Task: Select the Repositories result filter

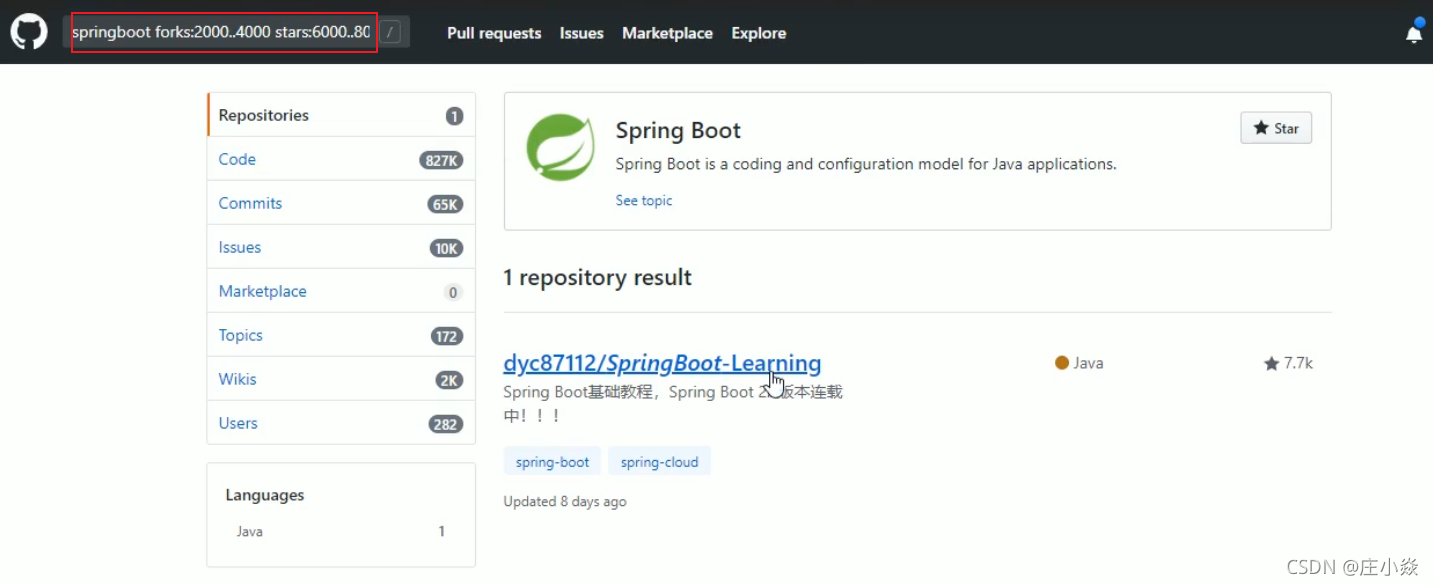Action: tap(341, 115)
